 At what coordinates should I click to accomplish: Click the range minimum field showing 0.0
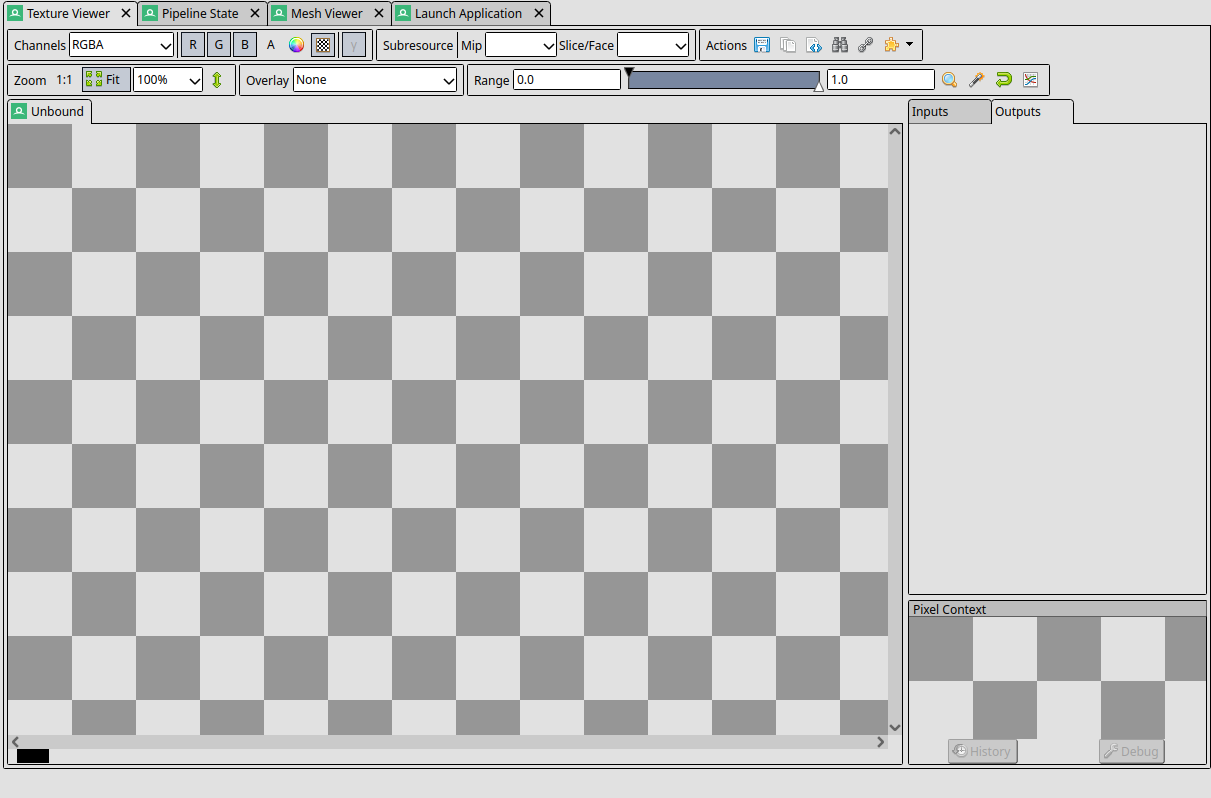566,80
